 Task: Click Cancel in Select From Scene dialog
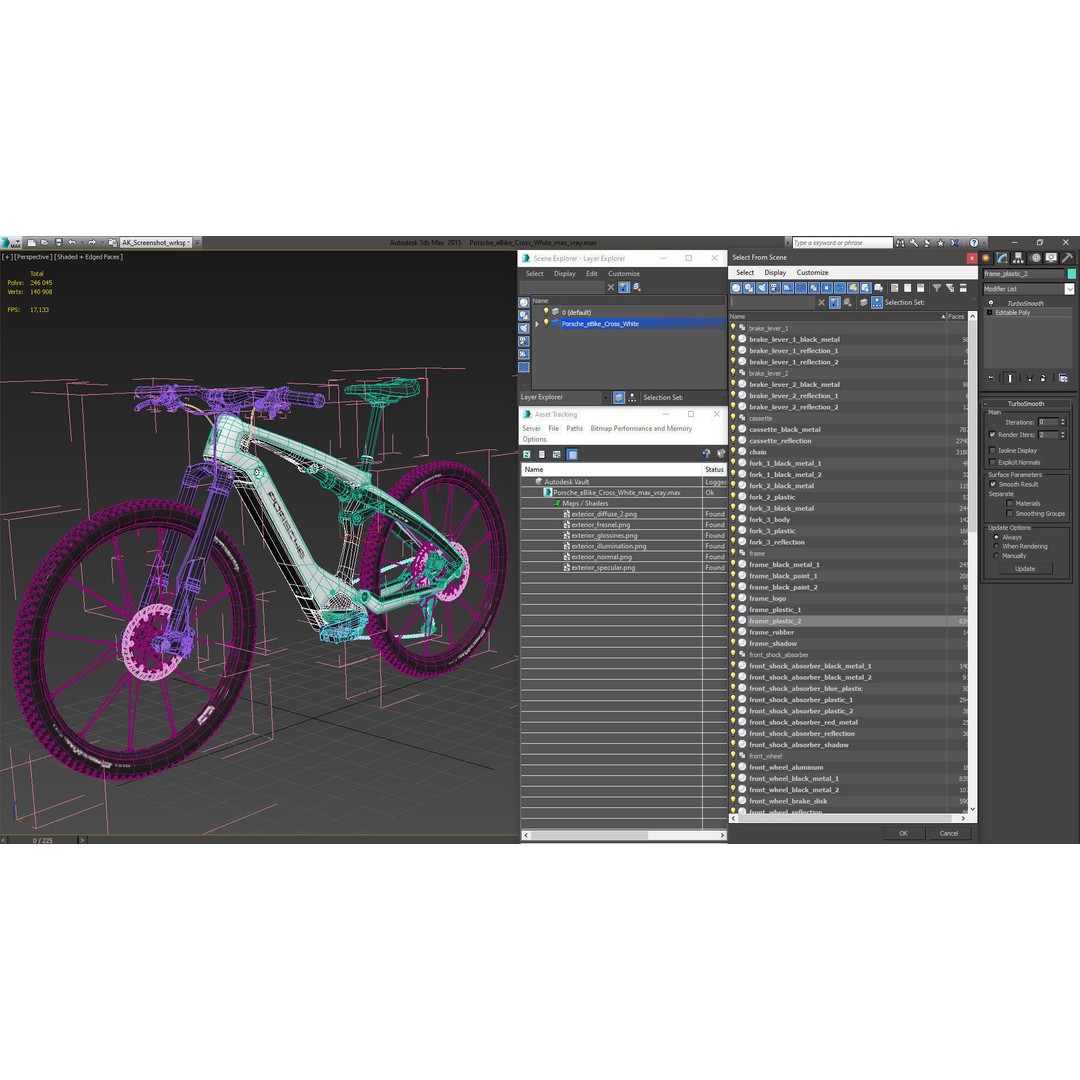948,833
